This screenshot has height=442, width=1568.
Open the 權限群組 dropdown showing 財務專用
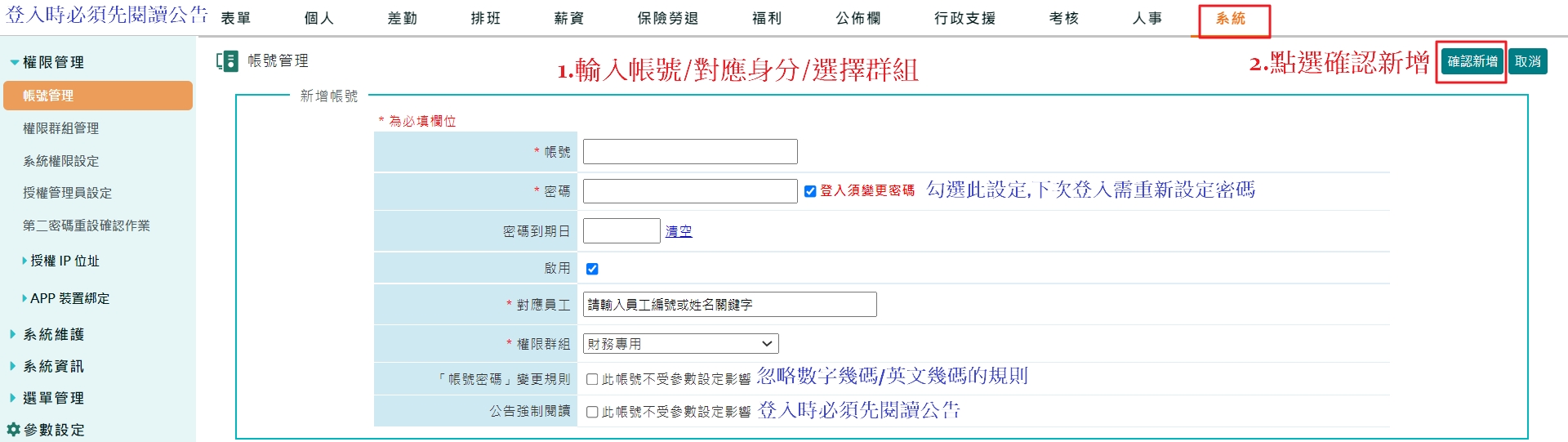681,344
